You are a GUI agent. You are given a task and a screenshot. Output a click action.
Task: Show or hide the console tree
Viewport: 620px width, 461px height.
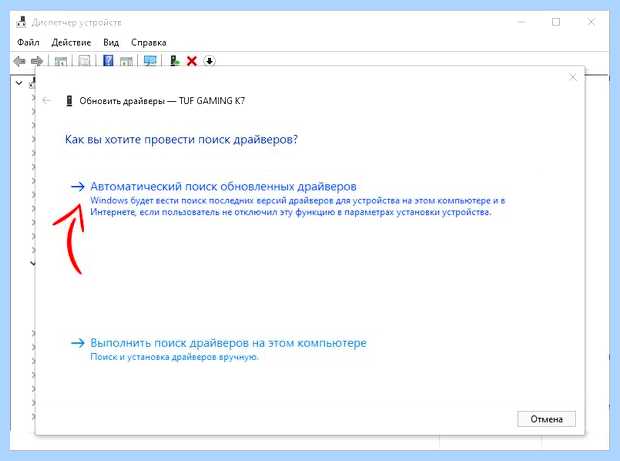(60, 61)
